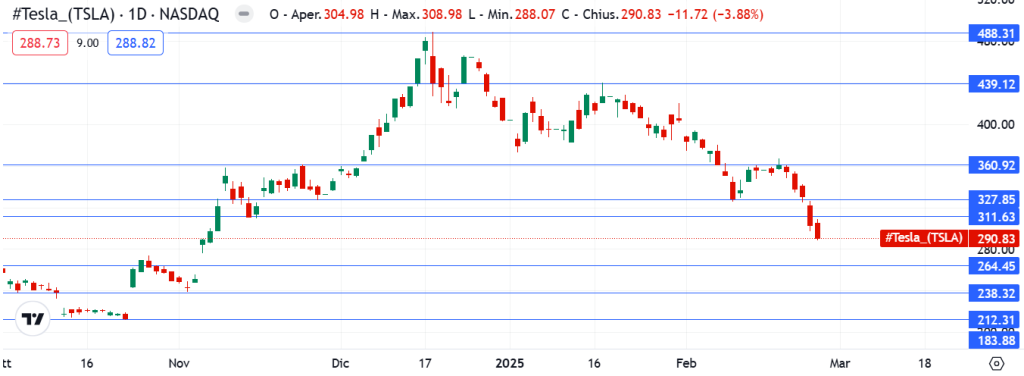Click the Mar label on time axis
Screen dimensions: 1024x376
pyautogui.click(x=839, y=363)
